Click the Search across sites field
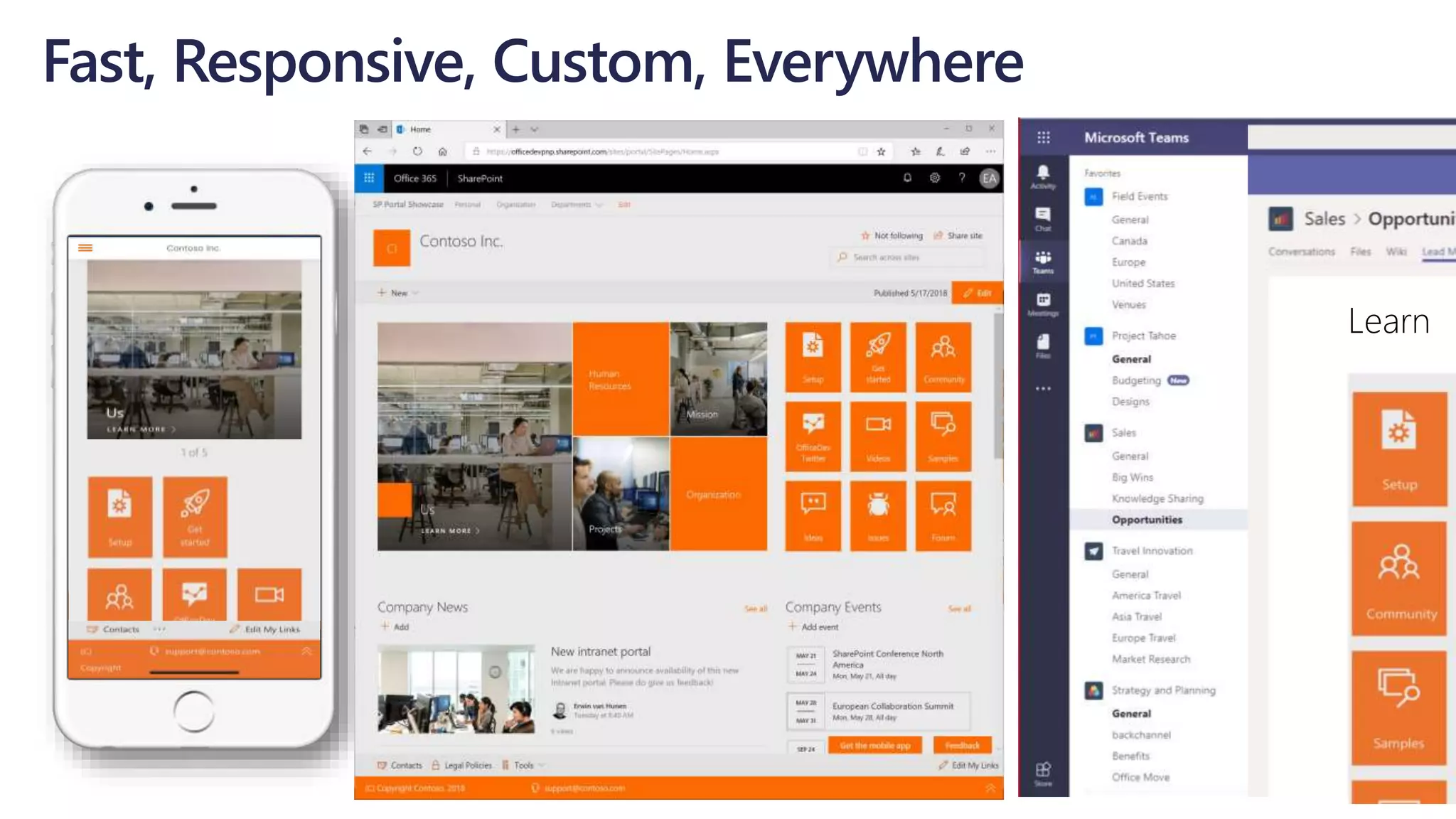Viewport: 1456px width, 819px height. [x=907, y=257]
